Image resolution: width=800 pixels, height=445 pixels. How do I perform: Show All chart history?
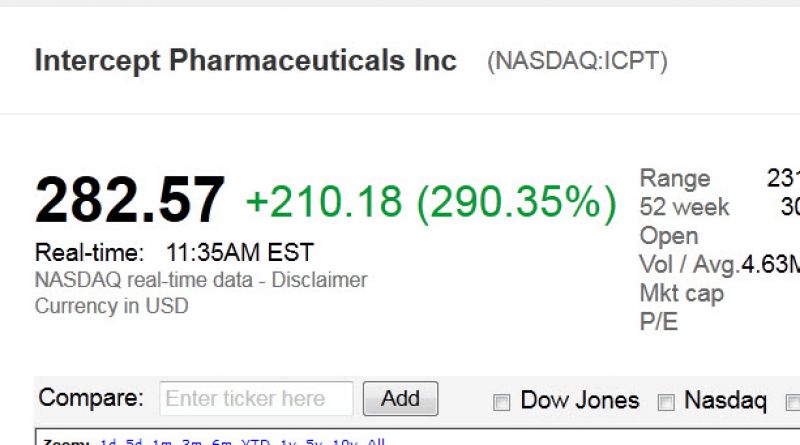[376, 441]
